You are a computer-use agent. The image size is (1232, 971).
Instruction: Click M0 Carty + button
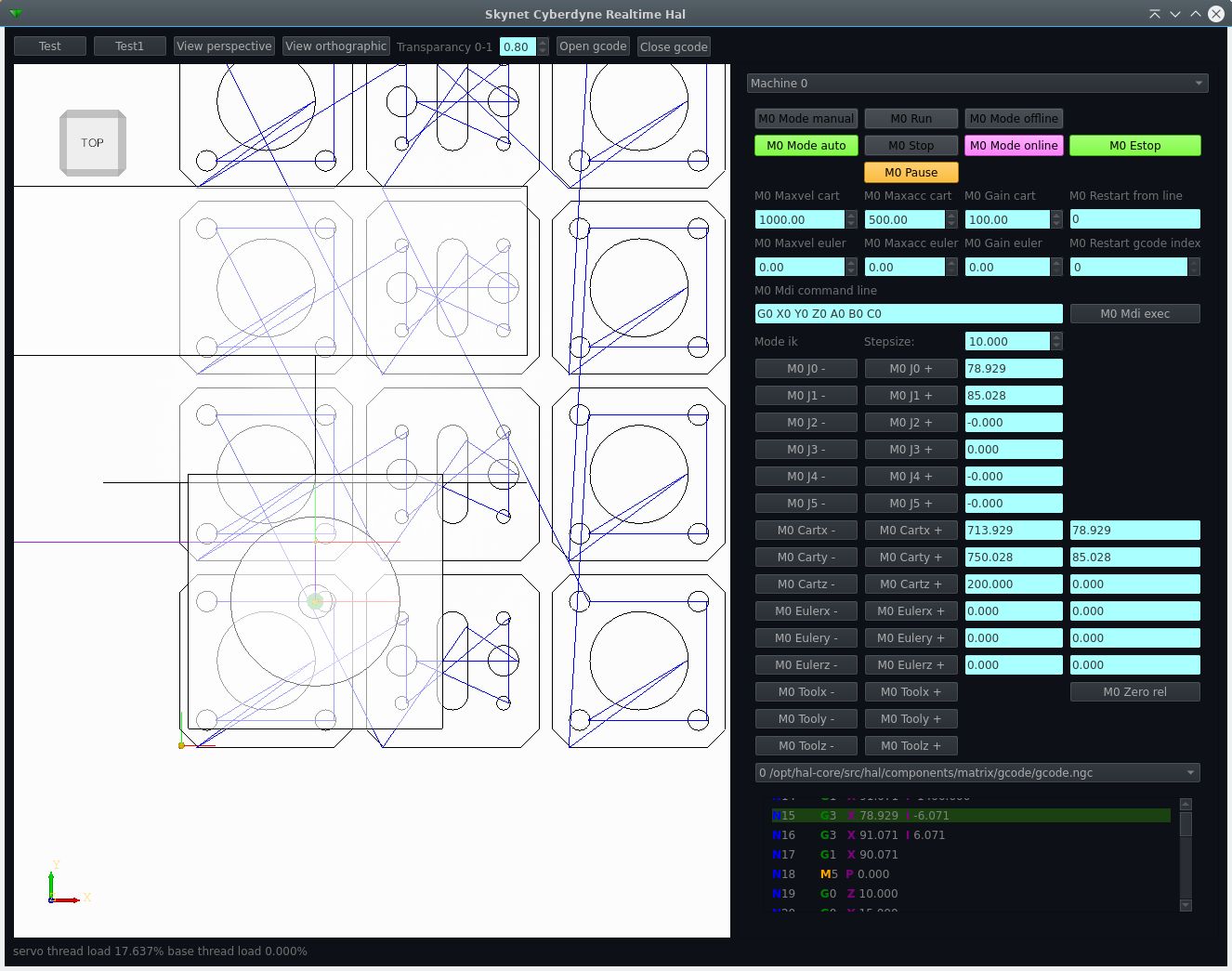(911, 557)
